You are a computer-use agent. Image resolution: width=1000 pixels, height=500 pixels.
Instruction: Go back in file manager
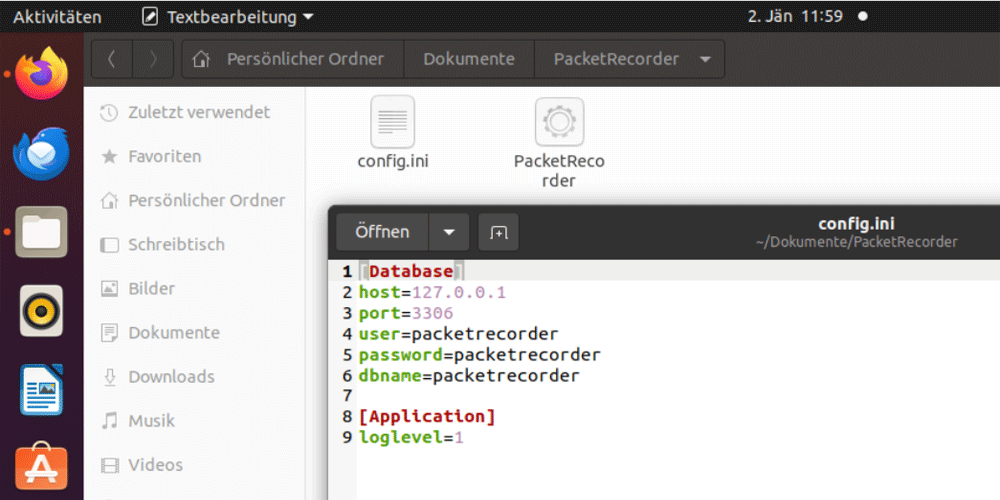pos(112,59)
